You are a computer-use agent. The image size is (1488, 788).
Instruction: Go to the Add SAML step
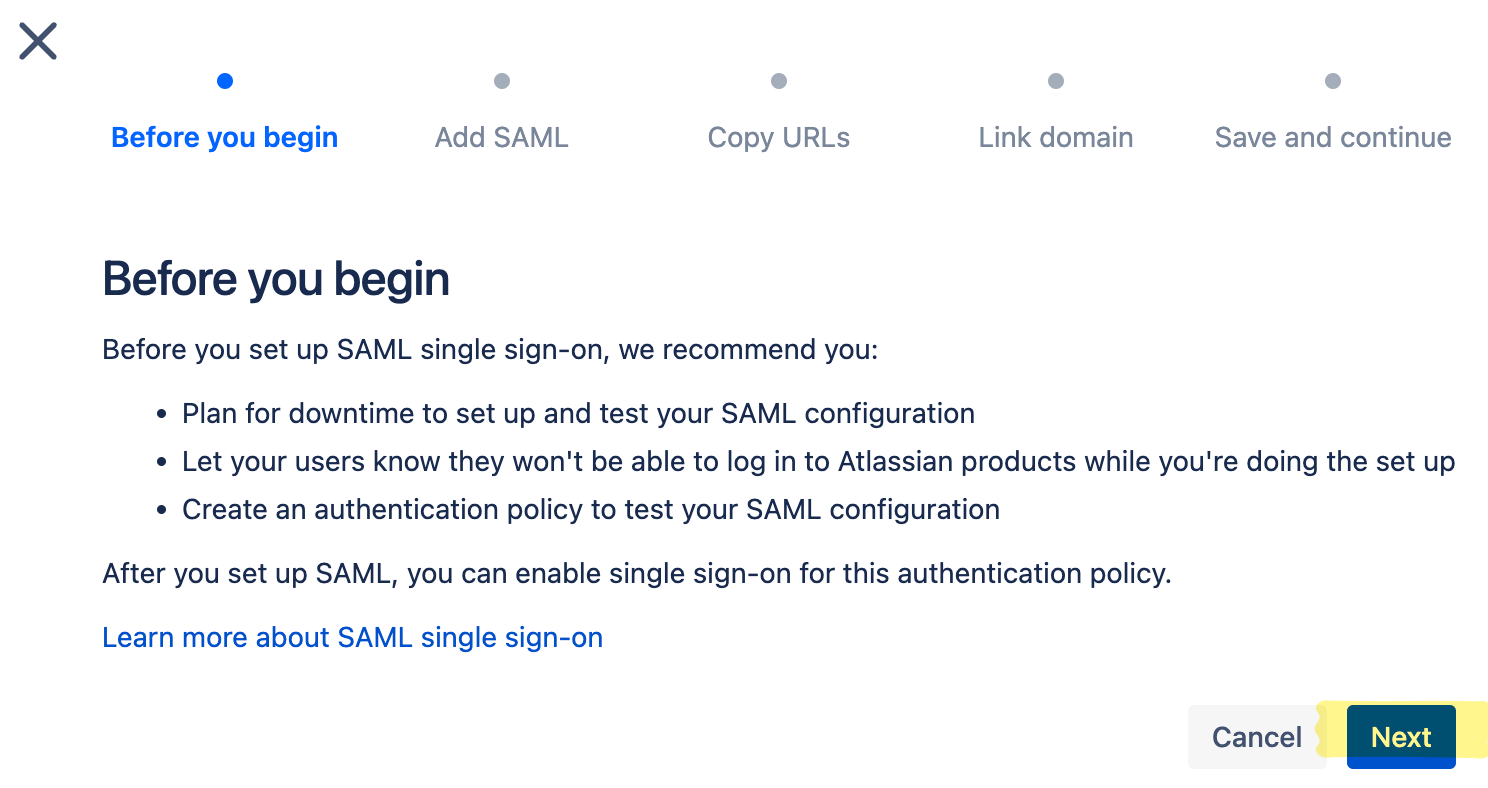point(502,137)
